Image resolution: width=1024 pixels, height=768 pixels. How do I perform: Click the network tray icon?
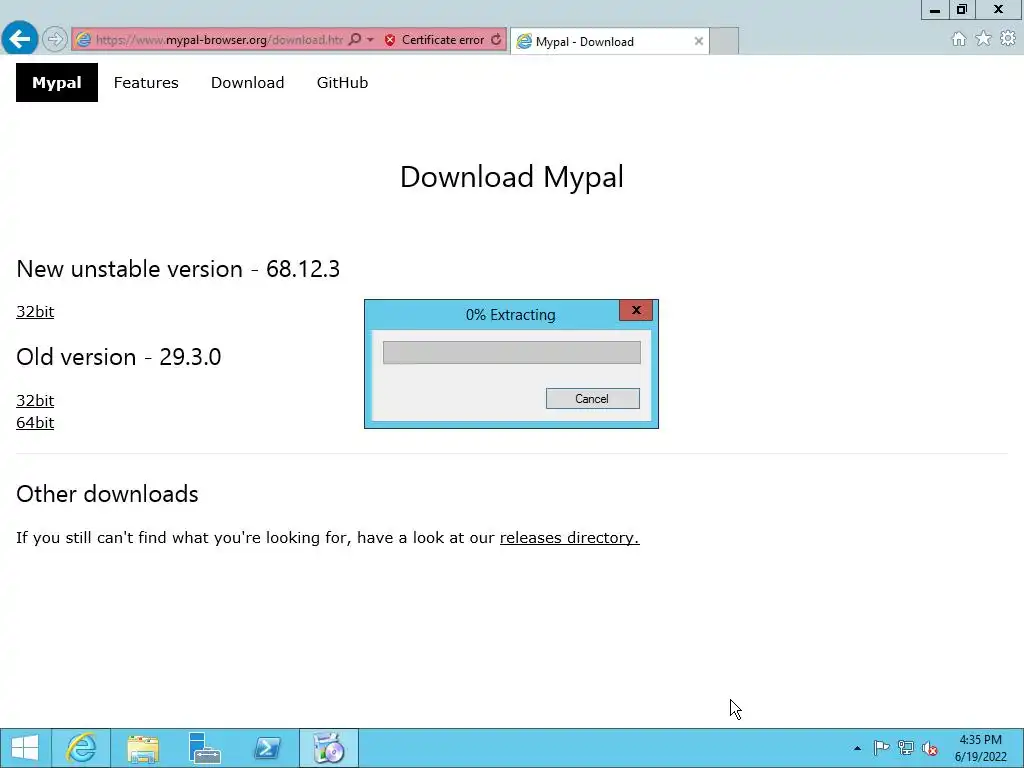[x=906, y=748]
